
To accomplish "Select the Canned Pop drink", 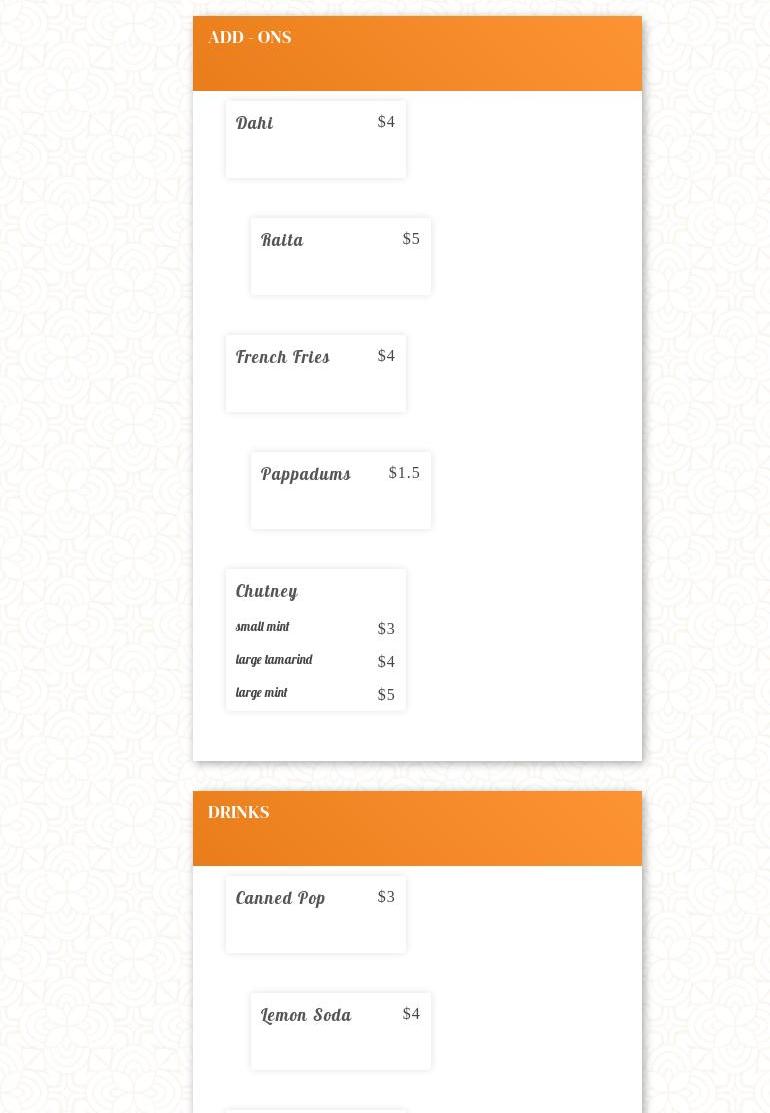I will [x=281, y=898].
